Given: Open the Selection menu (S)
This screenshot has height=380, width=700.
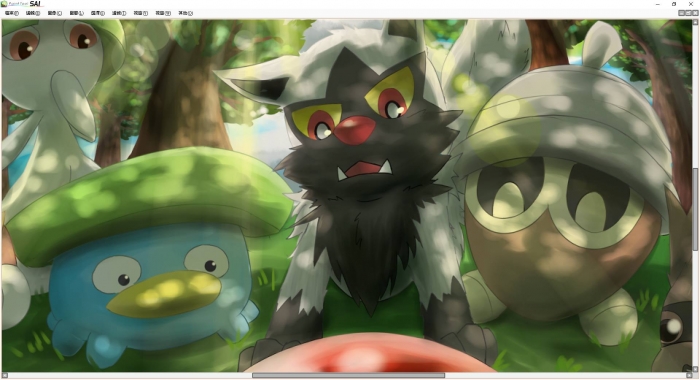Looking at the screenshot, I should pos(98,13).
